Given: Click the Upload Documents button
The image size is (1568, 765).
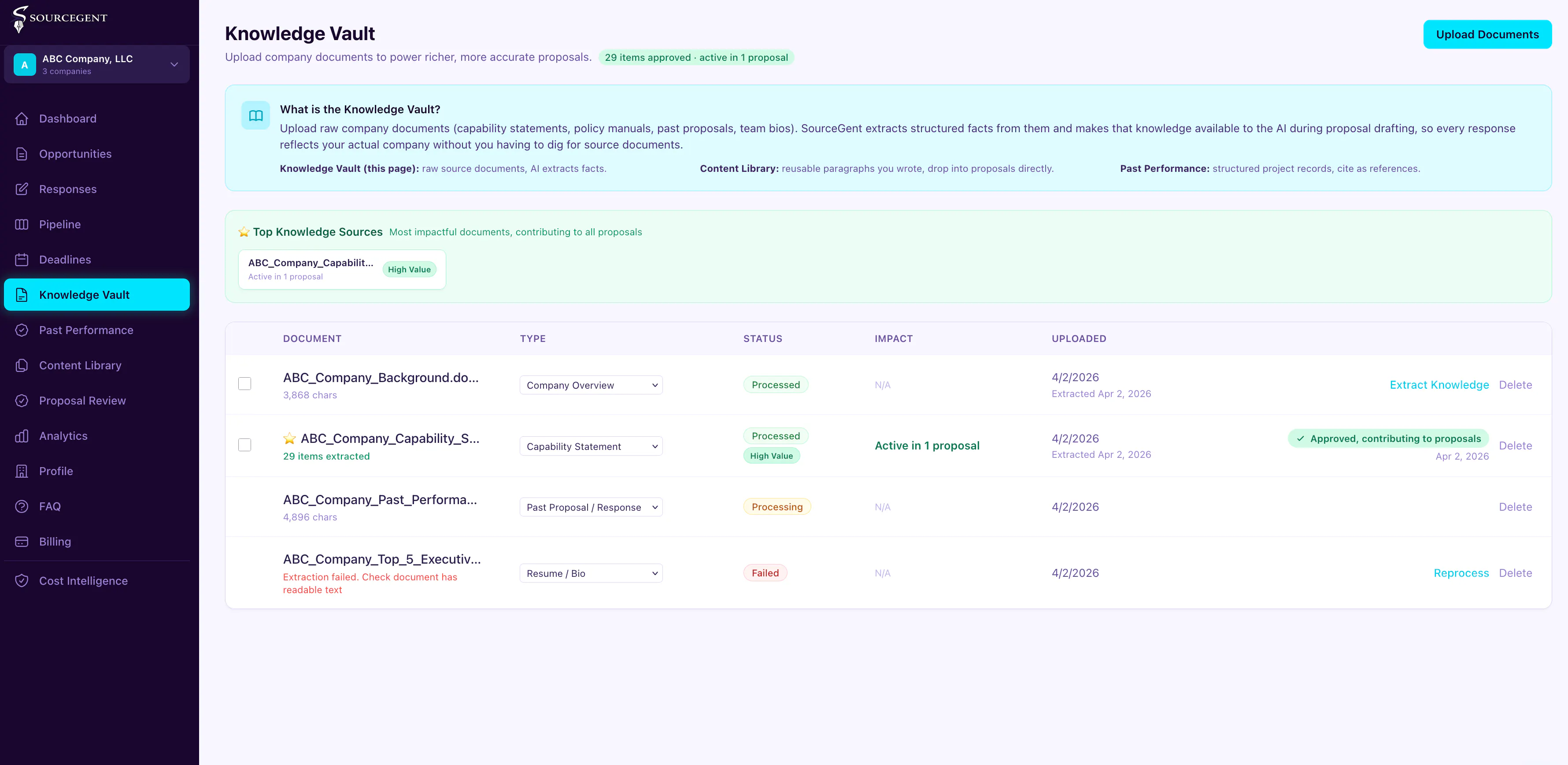Looking at the screenshot, I should [x=1487, y=35].
